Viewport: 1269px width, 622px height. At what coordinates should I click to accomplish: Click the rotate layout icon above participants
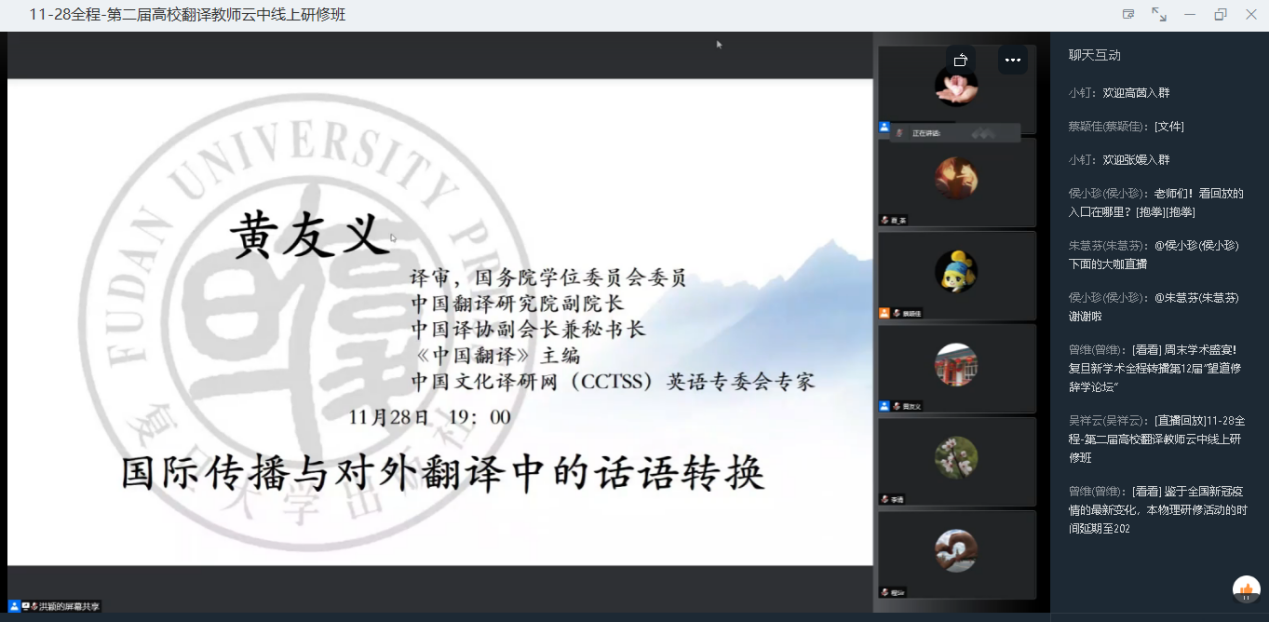point(961,60)
